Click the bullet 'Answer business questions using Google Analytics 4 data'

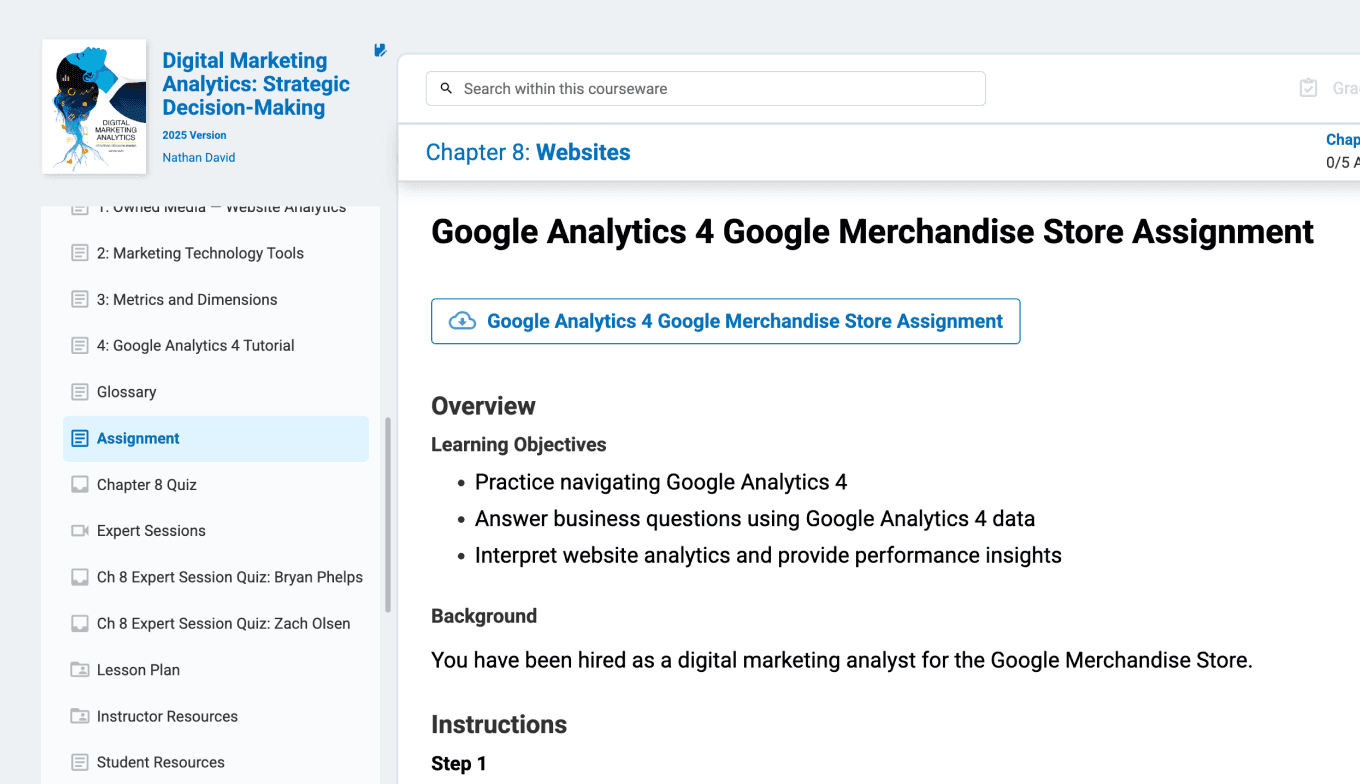(x=755, y=519)
